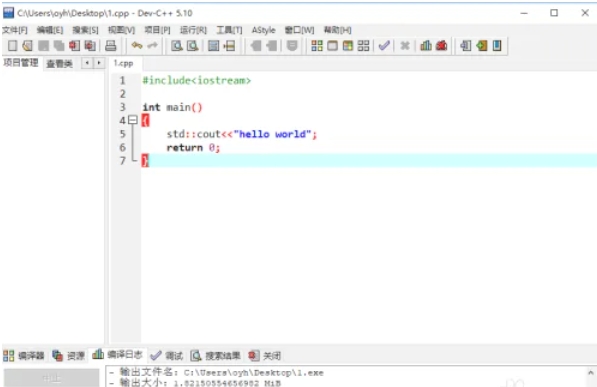The height and width of the screenshot is (387, 597).
Task: Click the Profile analysis bar-chart icon
Action: coord(426,46)
